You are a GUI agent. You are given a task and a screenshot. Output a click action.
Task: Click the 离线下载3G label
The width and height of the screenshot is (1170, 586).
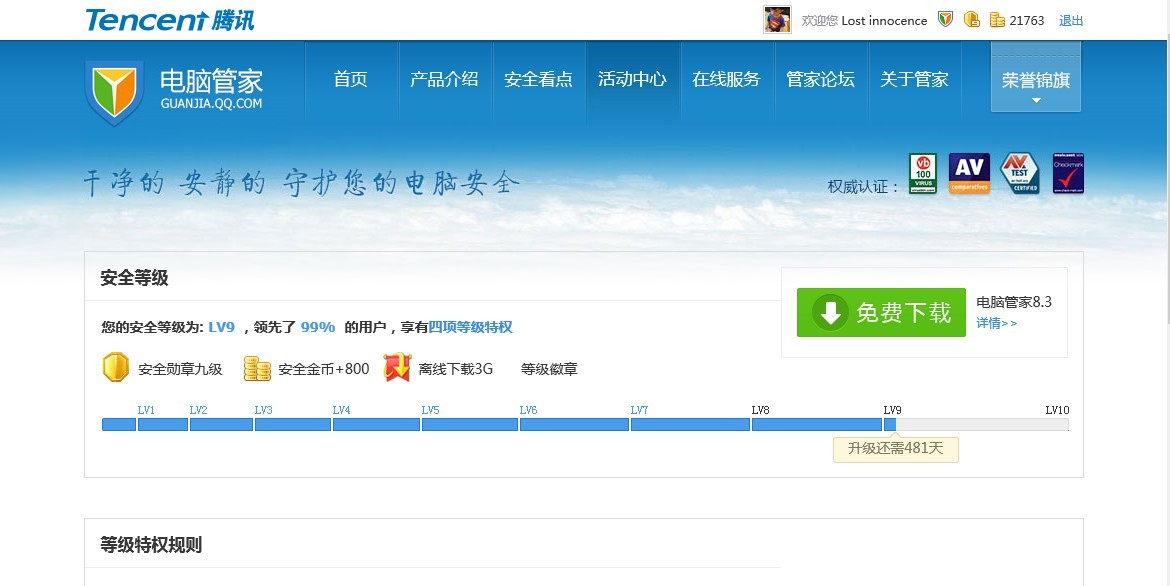tap(456, 369)
